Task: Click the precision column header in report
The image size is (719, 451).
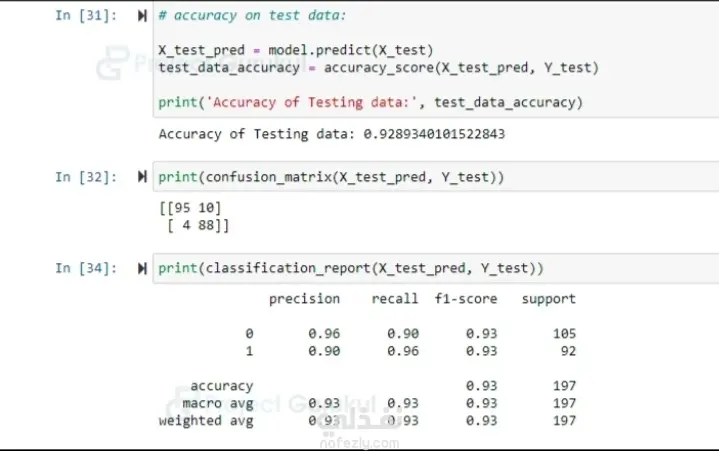Action: click(304, 299)
